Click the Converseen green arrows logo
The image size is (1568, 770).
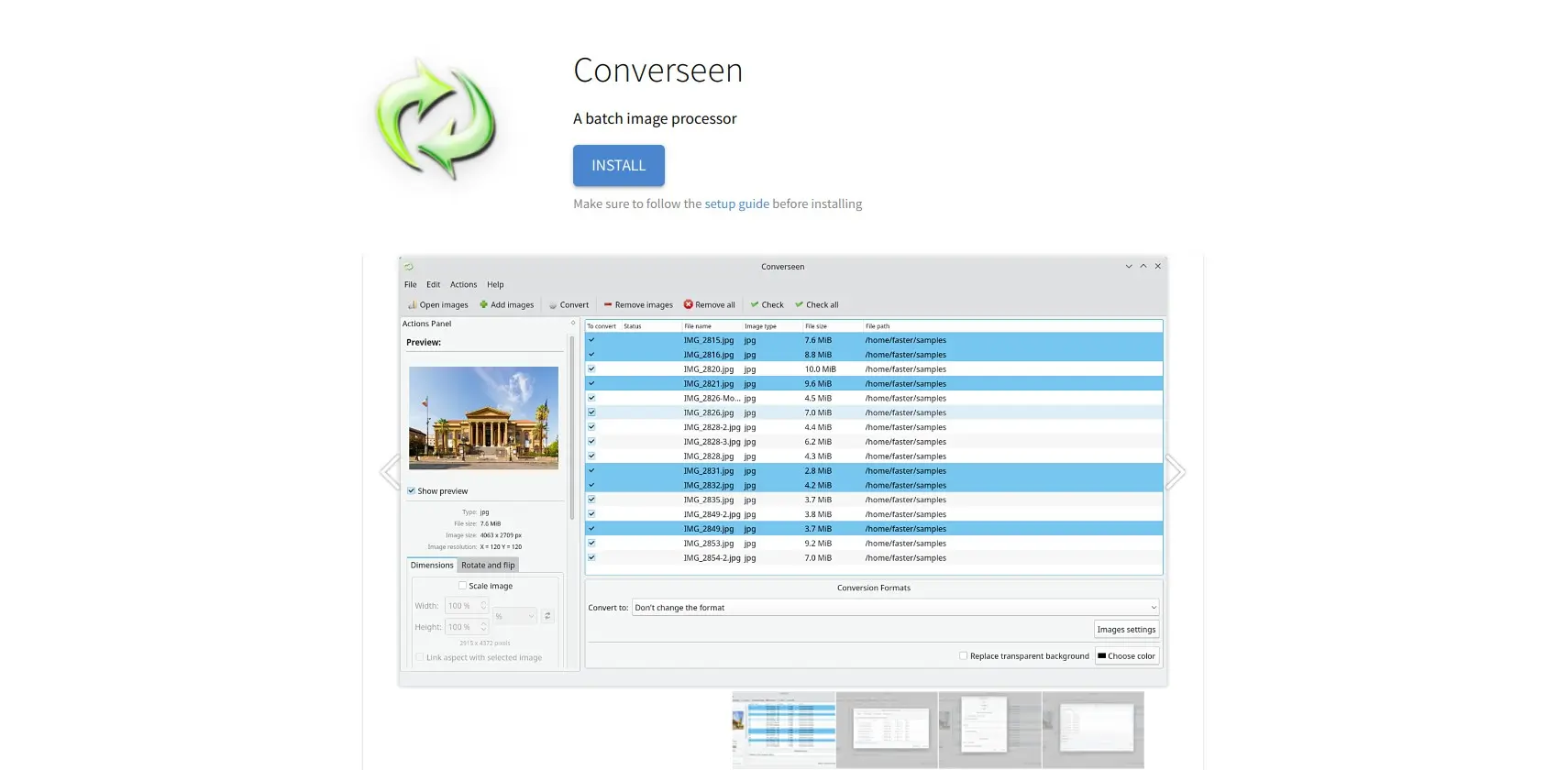click(x=436, y=119)
